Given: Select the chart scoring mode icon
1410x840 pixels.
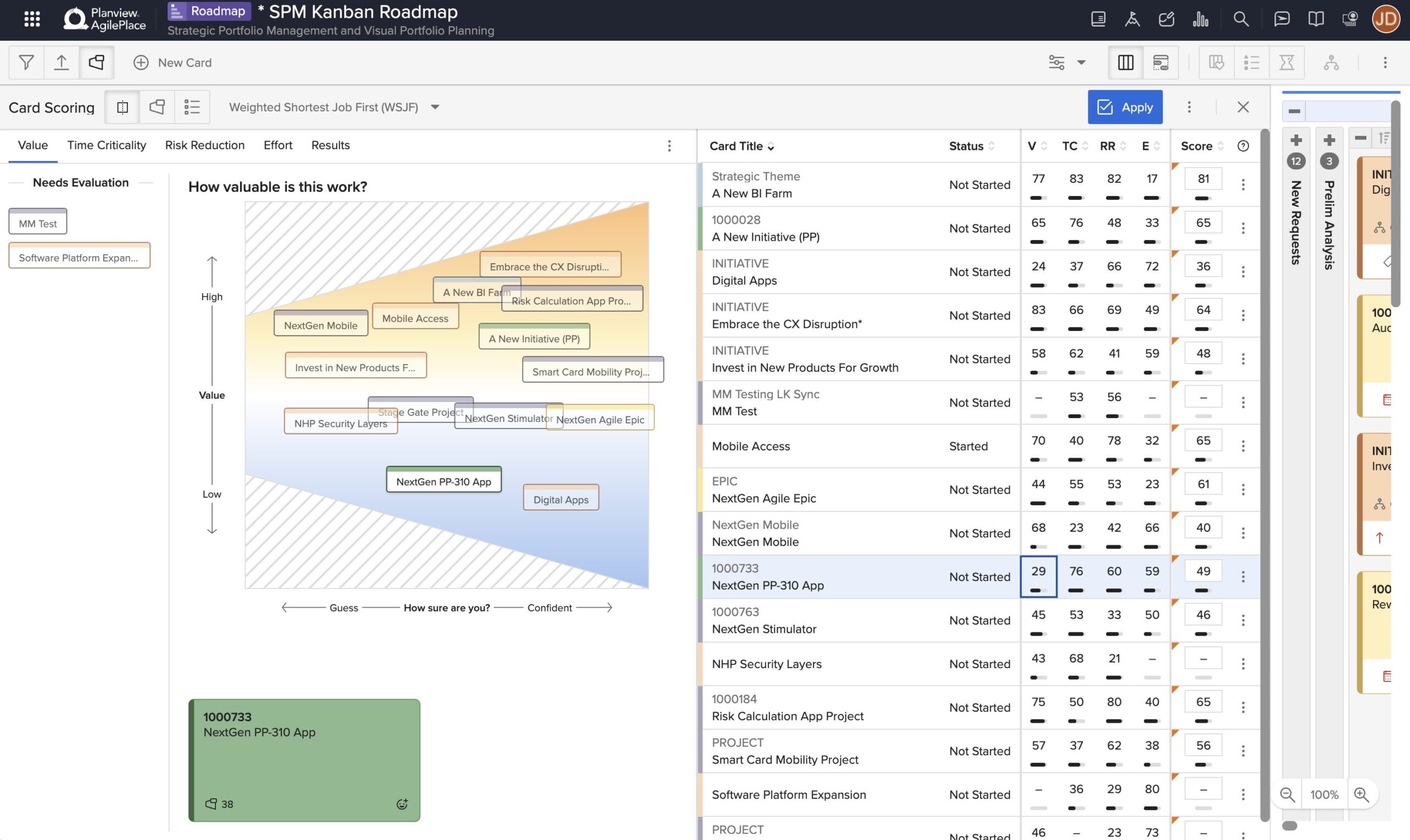Looking at the screenshot, I should [157, 107].
